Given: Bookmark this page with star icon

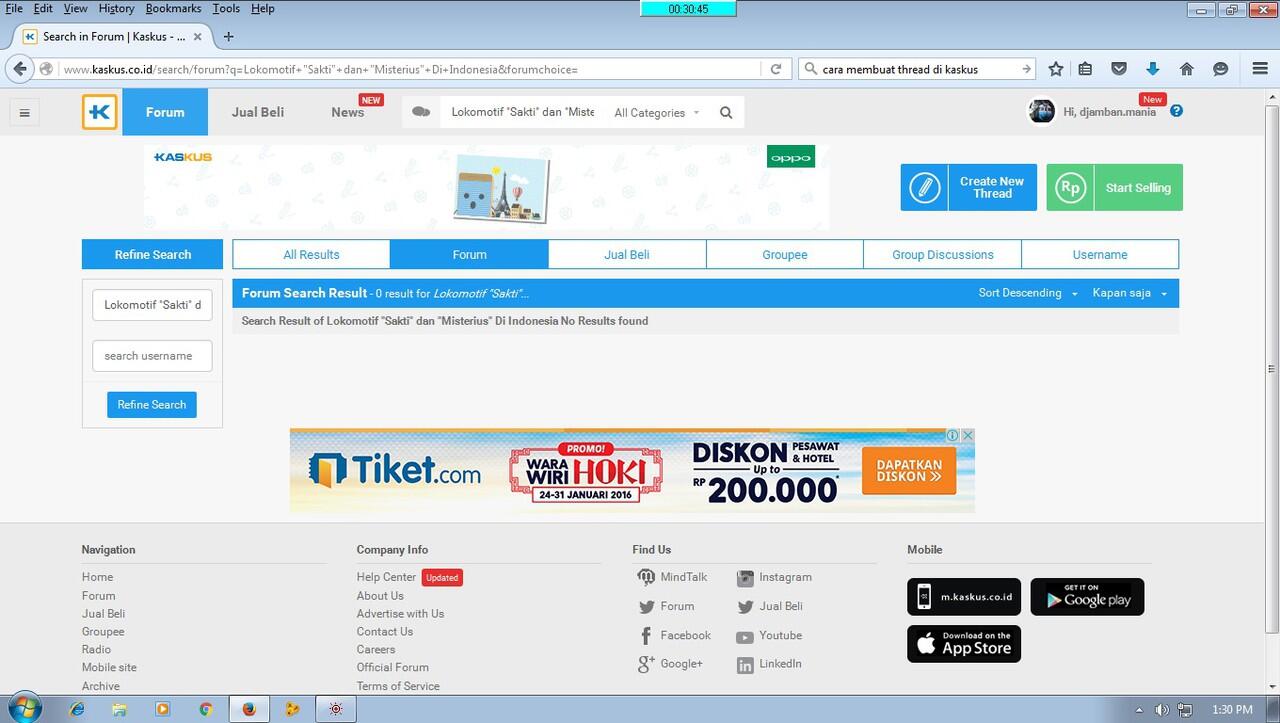Looking at the screenshot, I should [1056, 69].
